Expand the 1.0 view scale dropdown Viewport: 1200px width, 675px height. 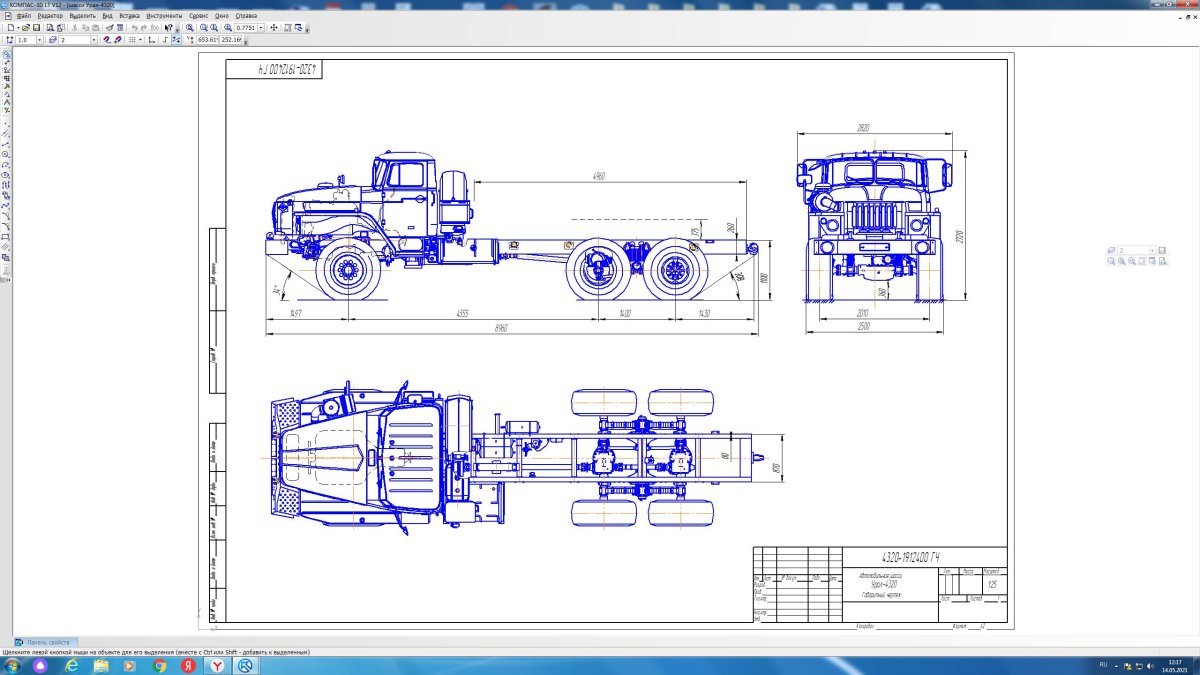[38, 40]
